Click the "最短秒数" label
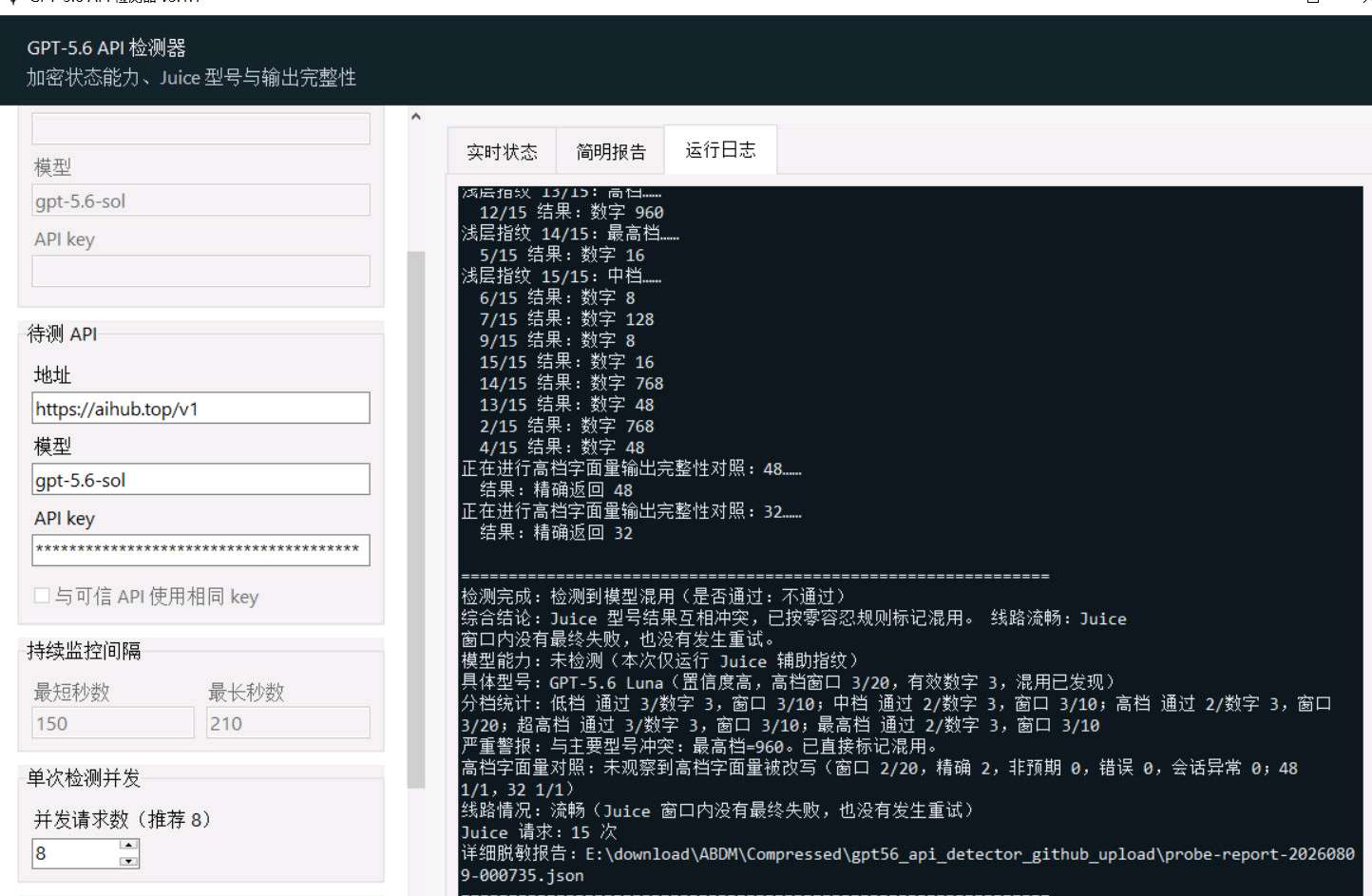Image resolution: width=1372 pixels, height=896 pixels. click(x=72, y=692)
